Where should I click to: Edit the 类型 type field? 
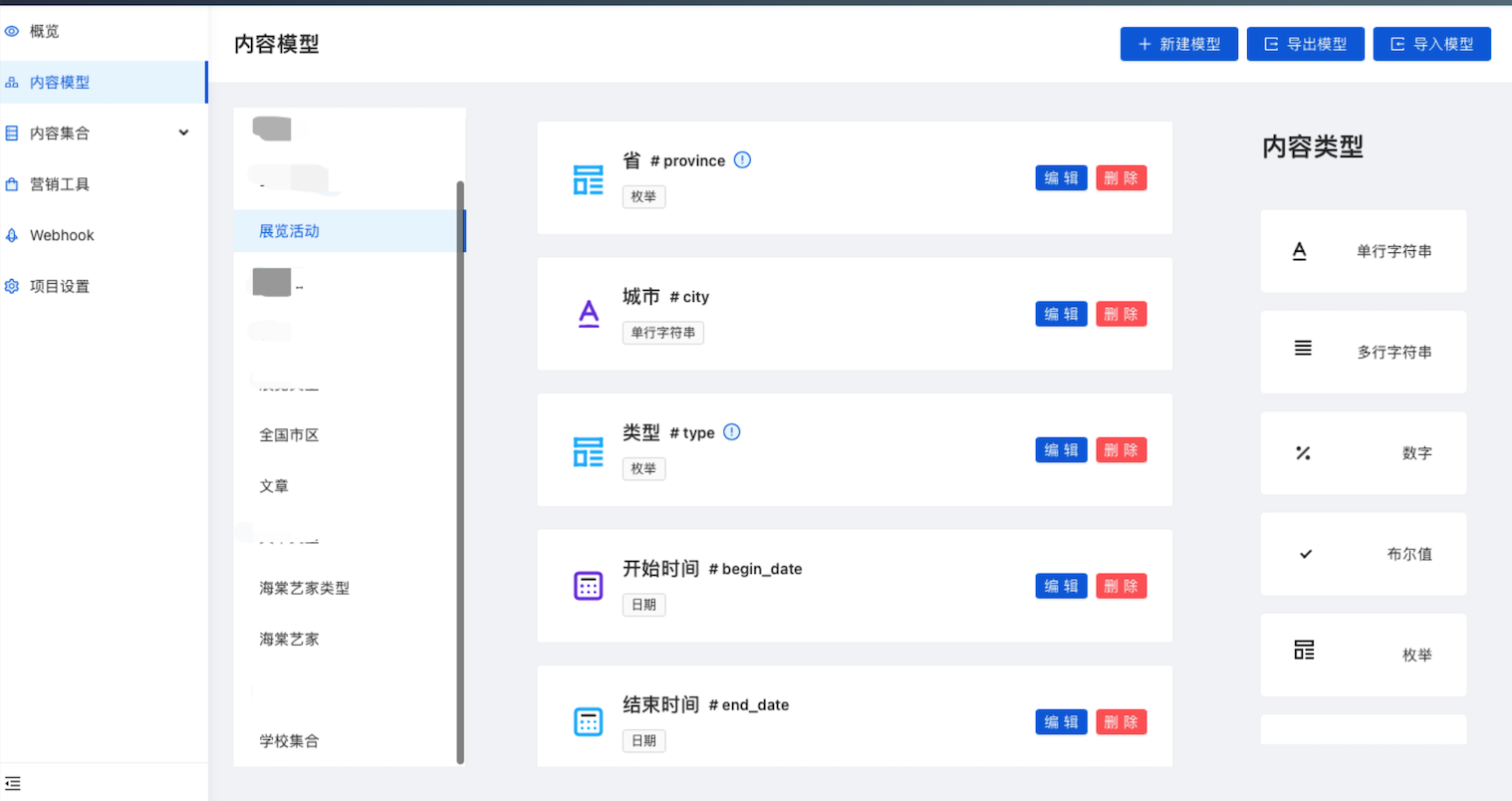click(1061, 450)
